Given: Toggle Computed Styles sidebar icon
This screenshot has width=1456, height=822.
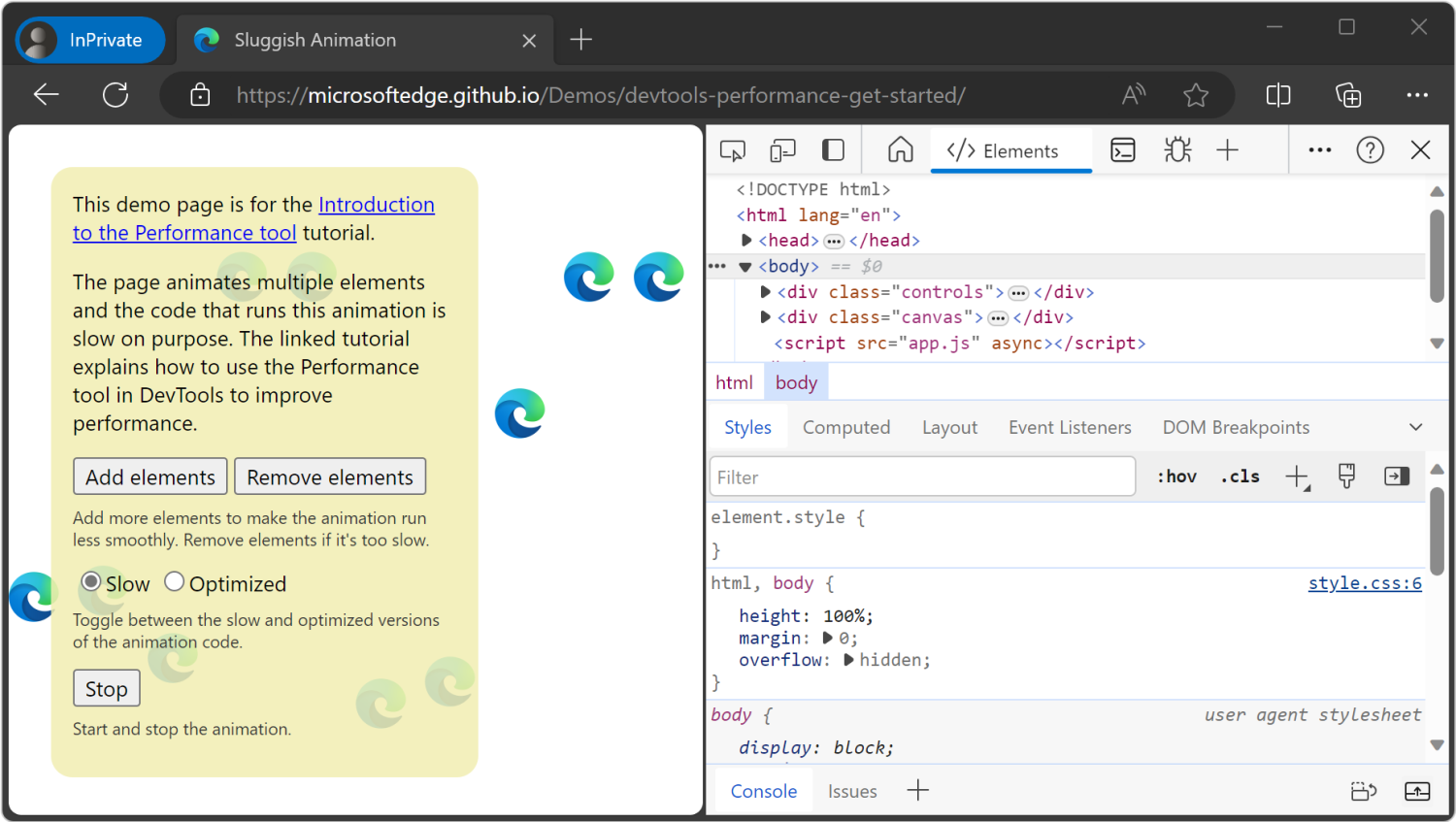Looking at the screenshot, I should 1397,476.
